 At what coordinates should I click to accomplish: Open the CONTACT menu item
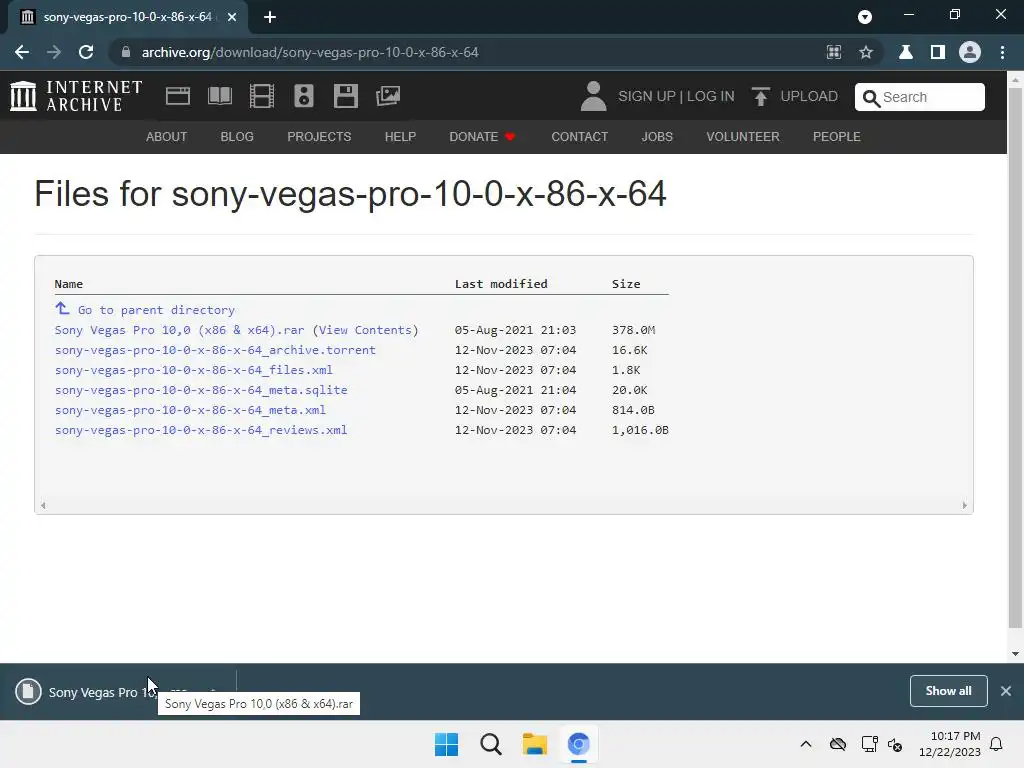tap(579, 136)
